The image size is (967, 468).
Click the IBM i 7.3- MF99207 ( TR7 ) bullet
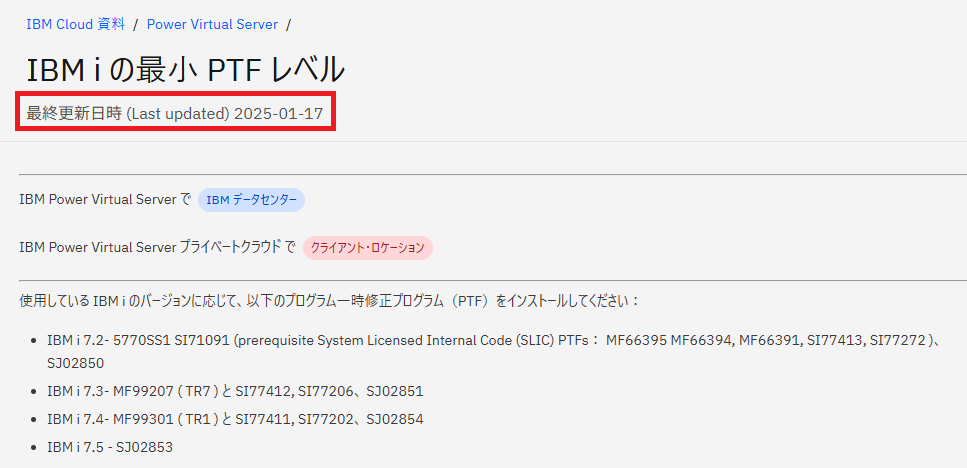pyautogui.click(x=235, y=392)
